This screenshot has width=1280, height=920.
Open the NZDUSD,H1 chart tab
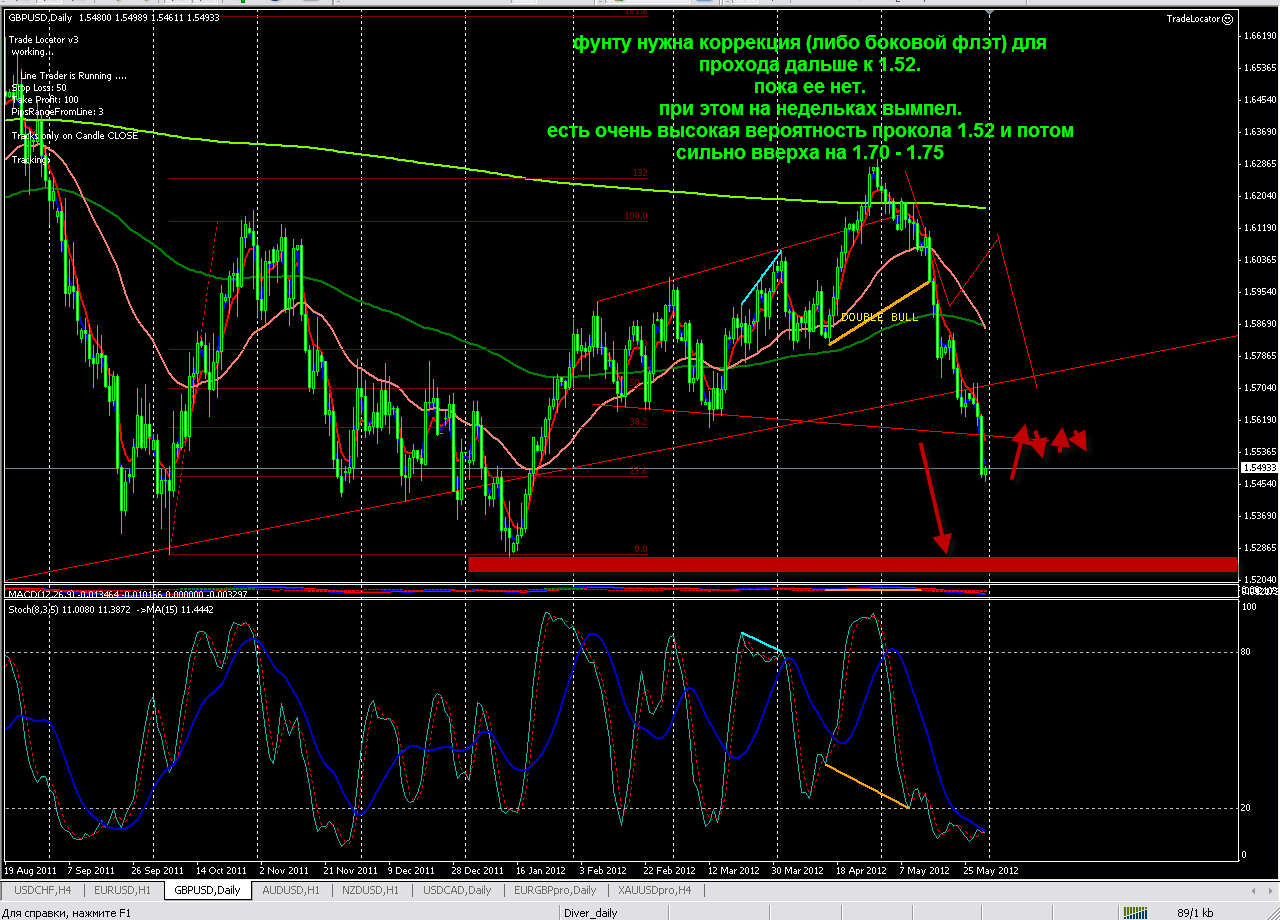pos(371,890)
